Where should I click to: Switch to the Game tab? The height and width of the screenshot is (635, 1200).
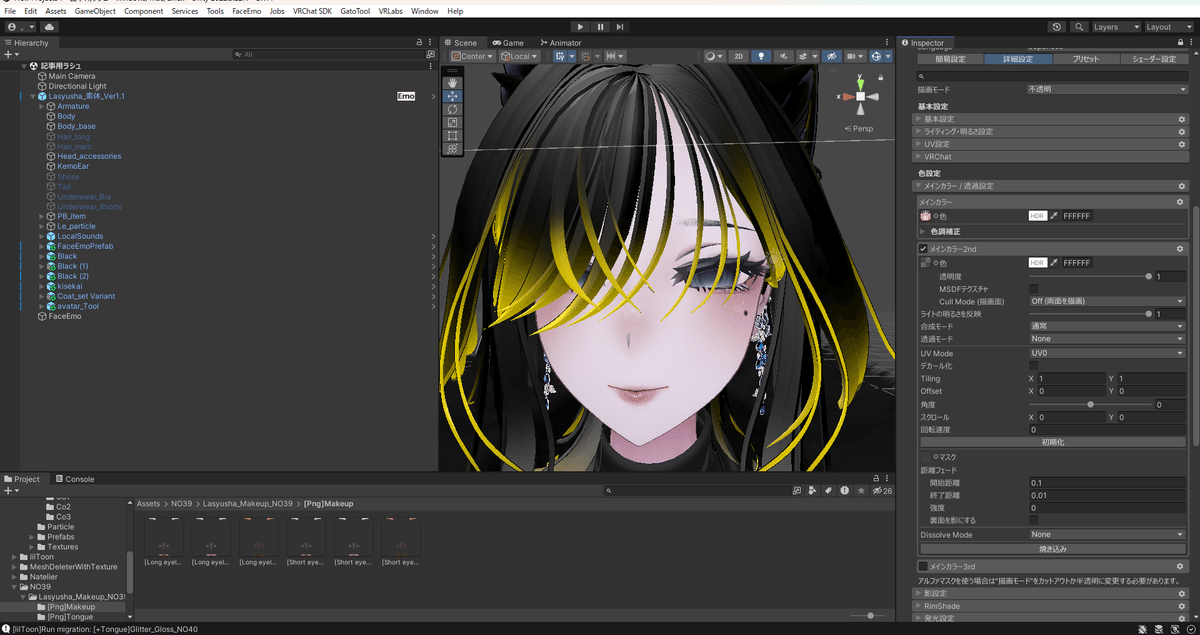pyautogui.click(x=507, y=43)
